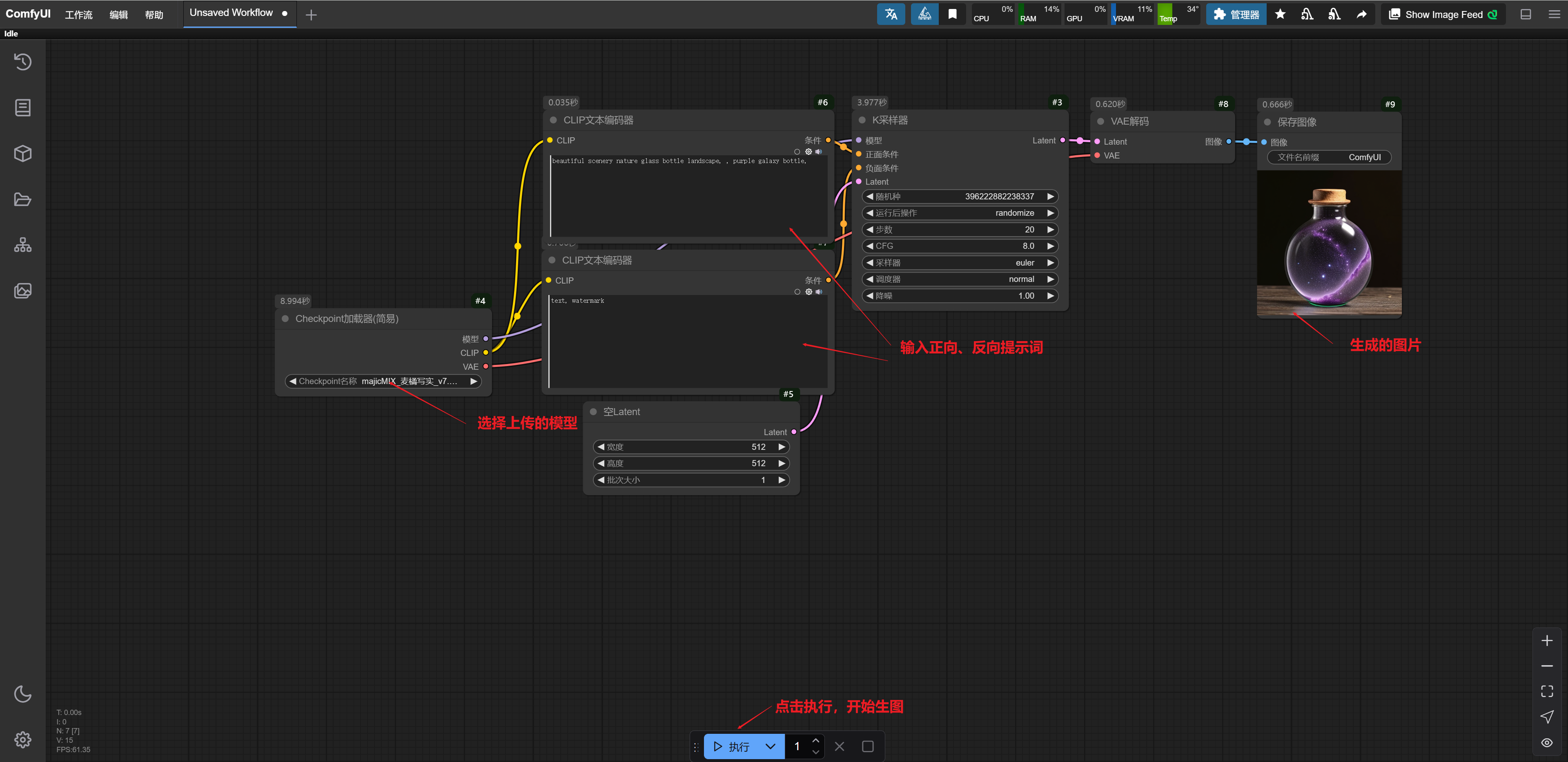
Task: Toggle dark theme moon icon
Action: pyautogui.click(x=22, y=694)
